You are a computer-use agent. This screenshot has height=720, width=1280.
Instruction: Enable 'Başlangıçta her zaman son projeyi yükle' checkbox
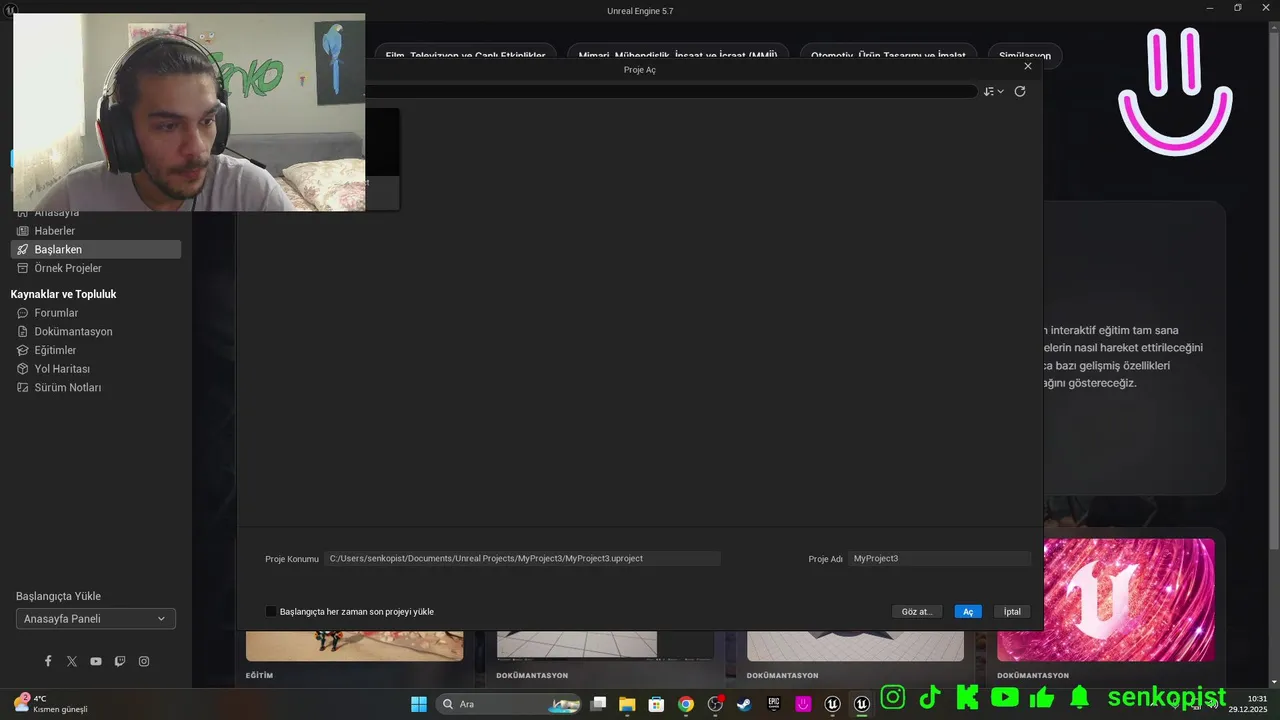(271, 611)
